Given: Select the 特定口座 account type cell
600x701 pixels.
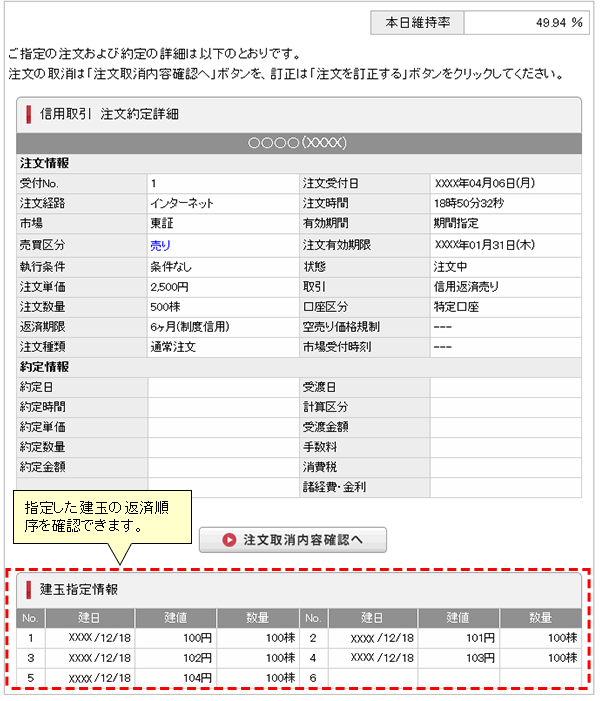Looking at the screenshot, I should [455, 306].
